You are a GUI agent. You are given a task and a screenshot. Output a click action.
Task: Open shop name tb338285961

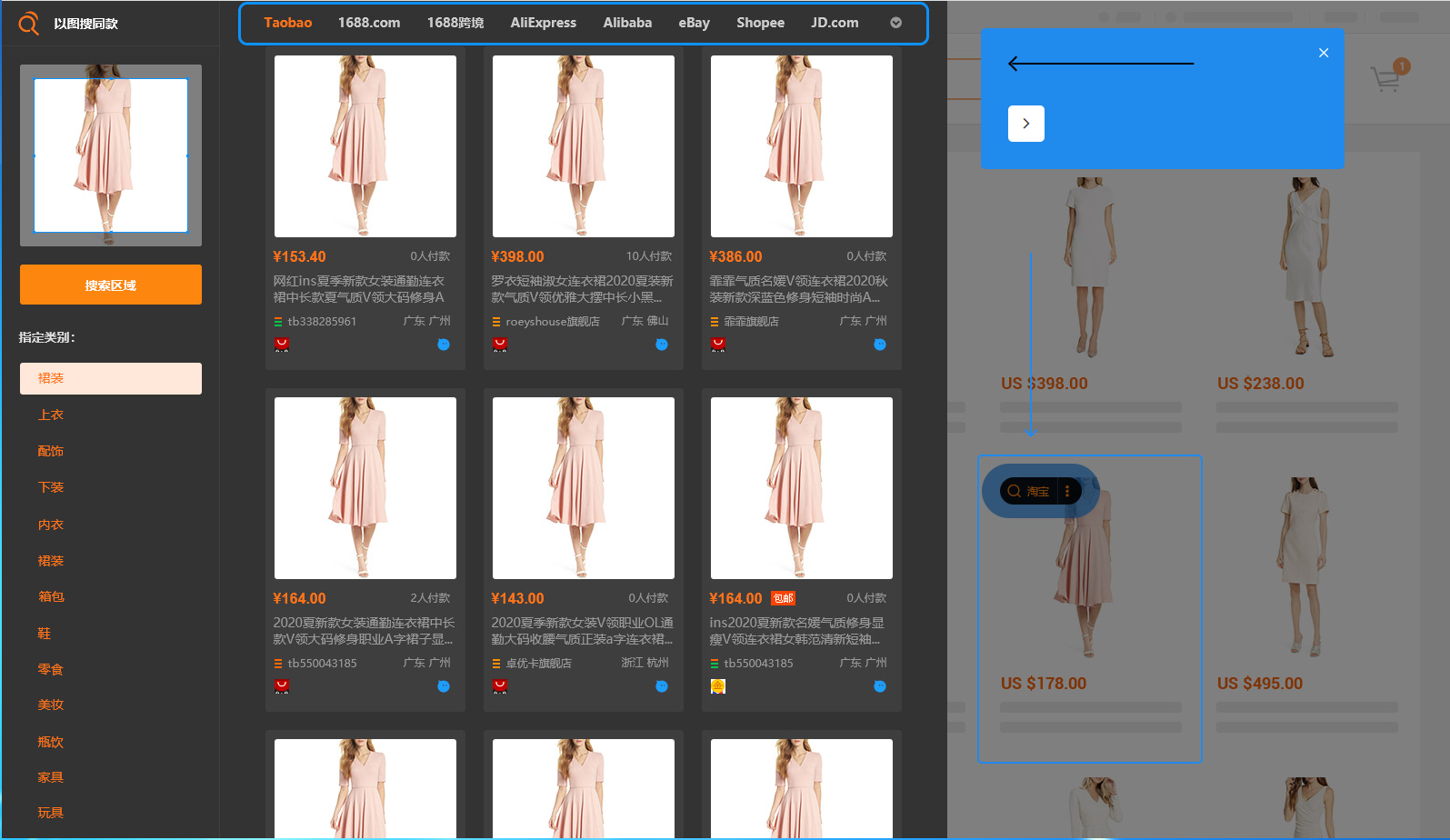pos(322,322)
